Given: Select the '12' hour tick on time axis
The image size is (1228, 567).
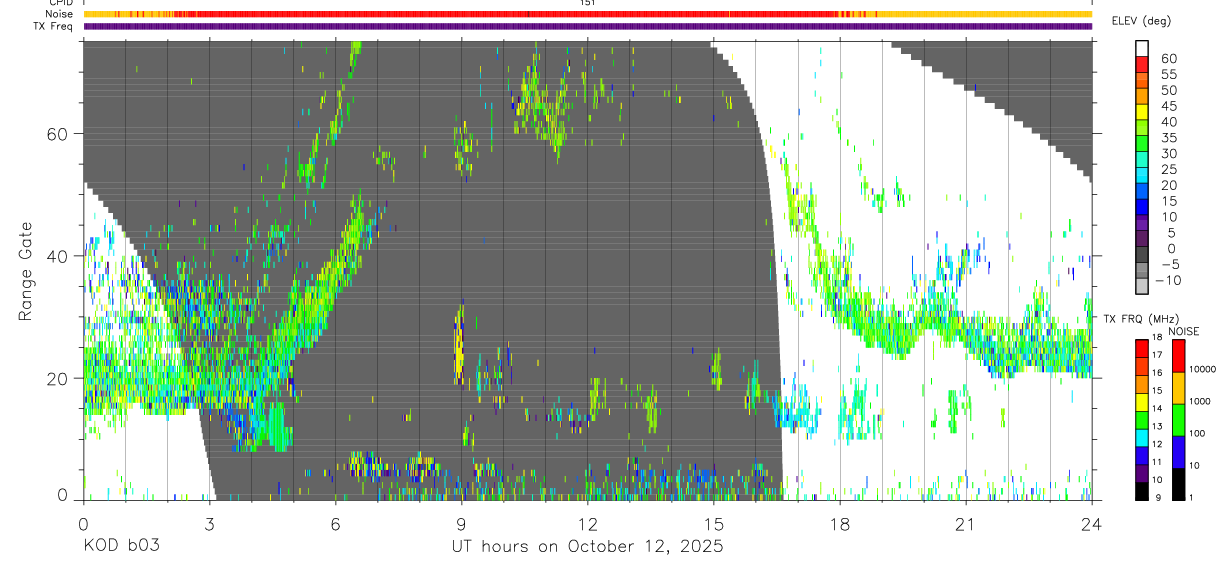Looking at the screenshot, I should click(x=587, y=524).
